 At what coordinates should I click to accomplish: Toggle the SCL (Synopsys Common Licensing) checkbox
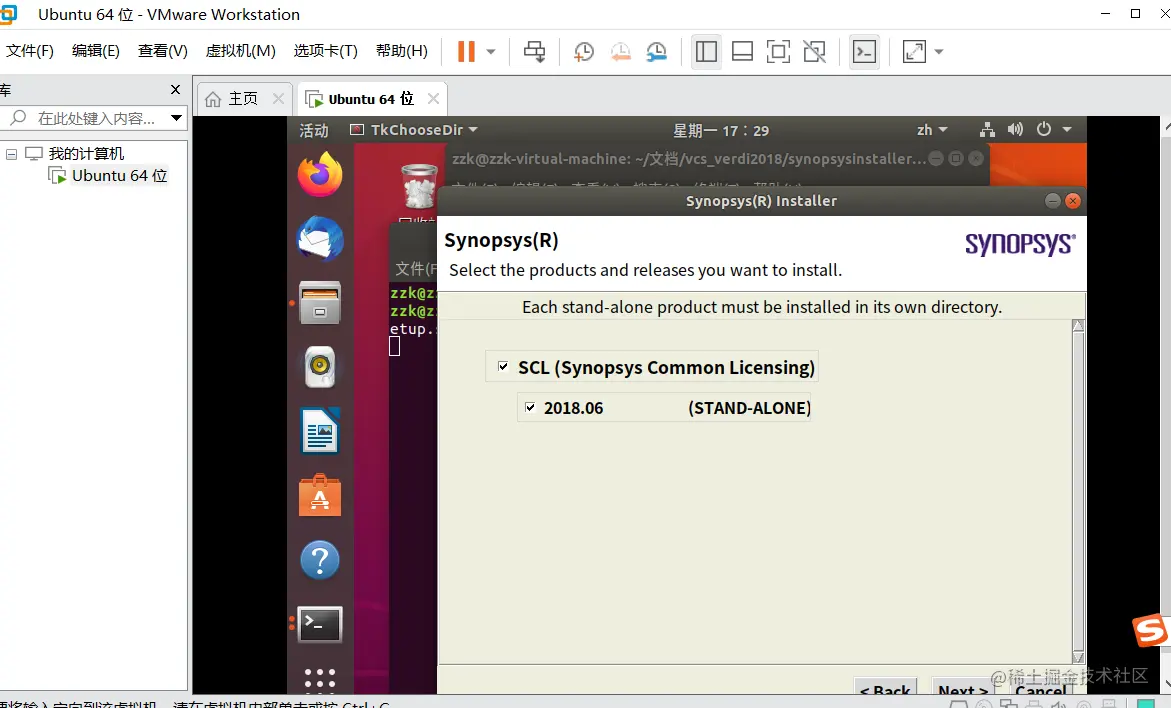pyautogui.click(x=503, y=367)
